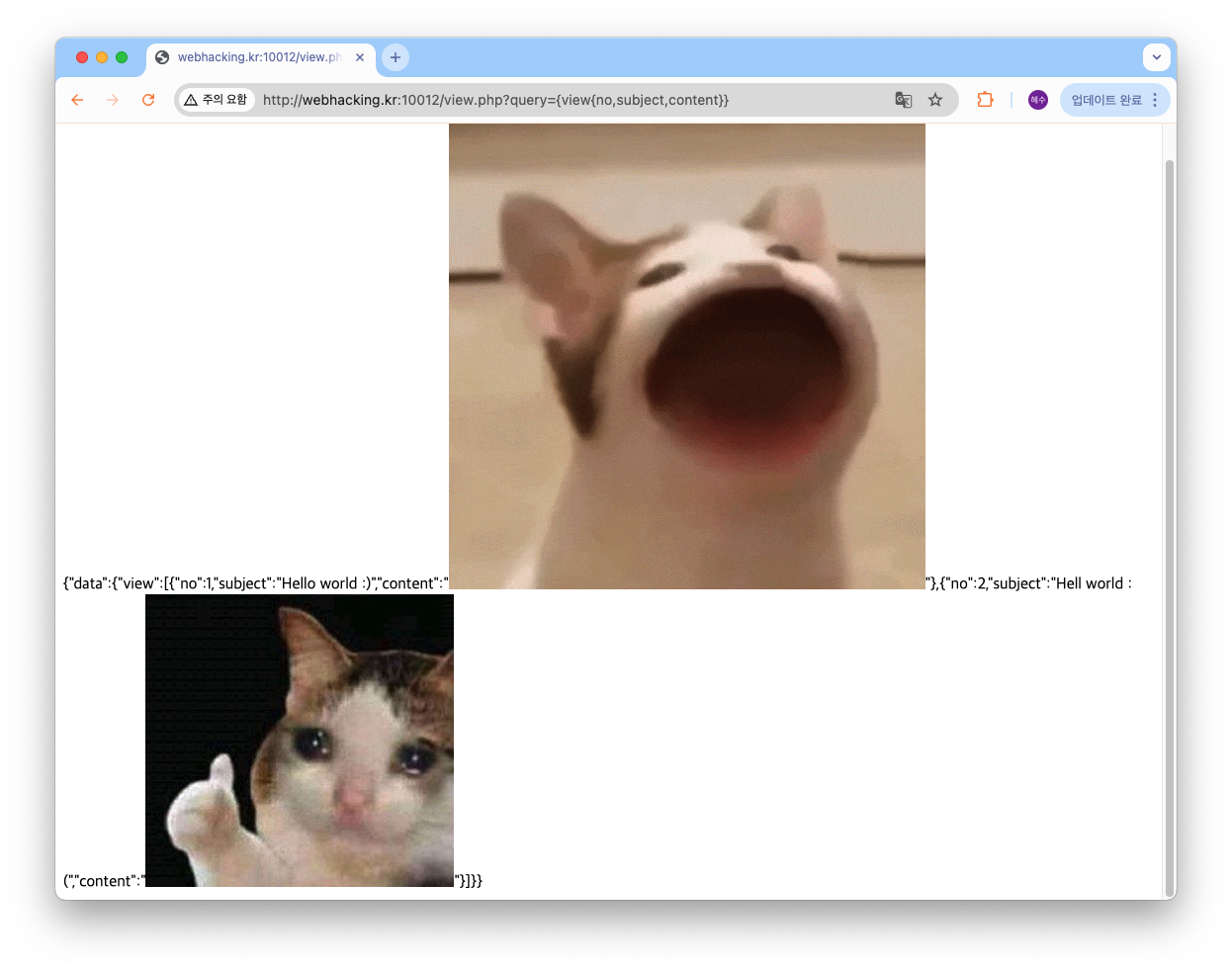Go back to the previous page

(77, 100)
